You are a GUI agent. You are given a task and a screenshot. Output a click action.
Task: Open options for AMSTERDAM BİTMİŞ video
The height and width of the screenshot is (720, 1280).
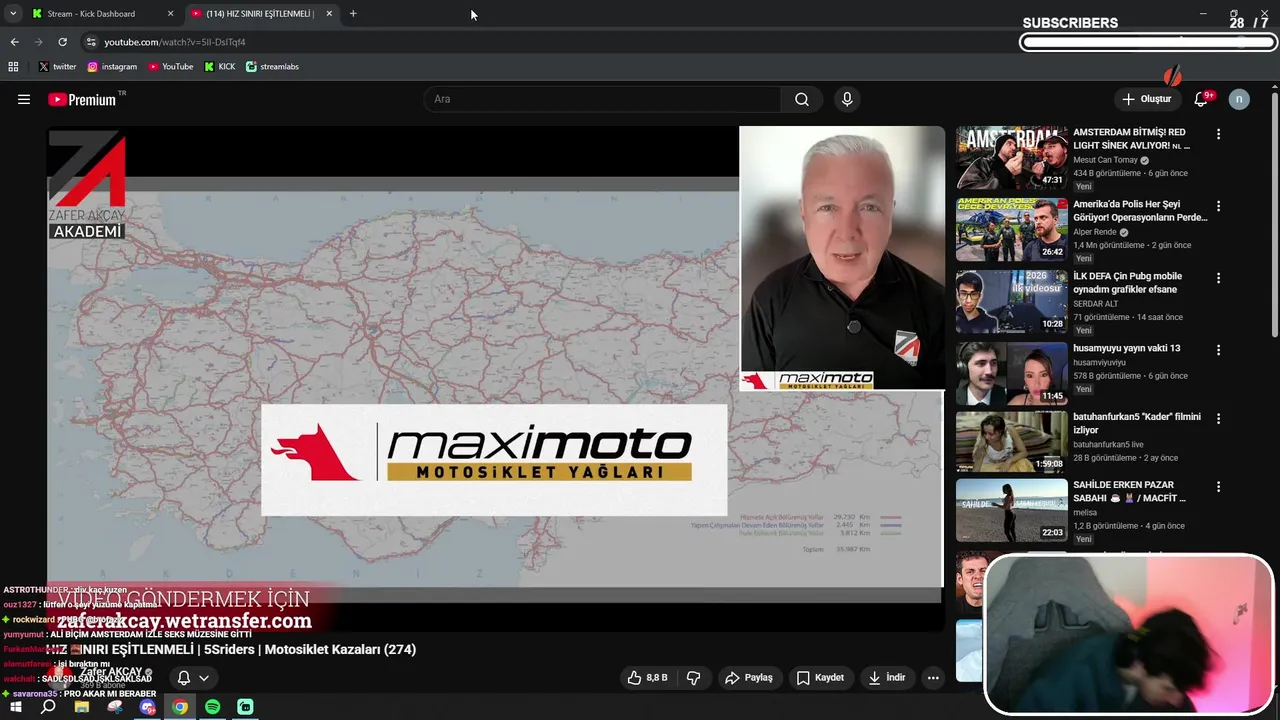tap(1218, 134)
